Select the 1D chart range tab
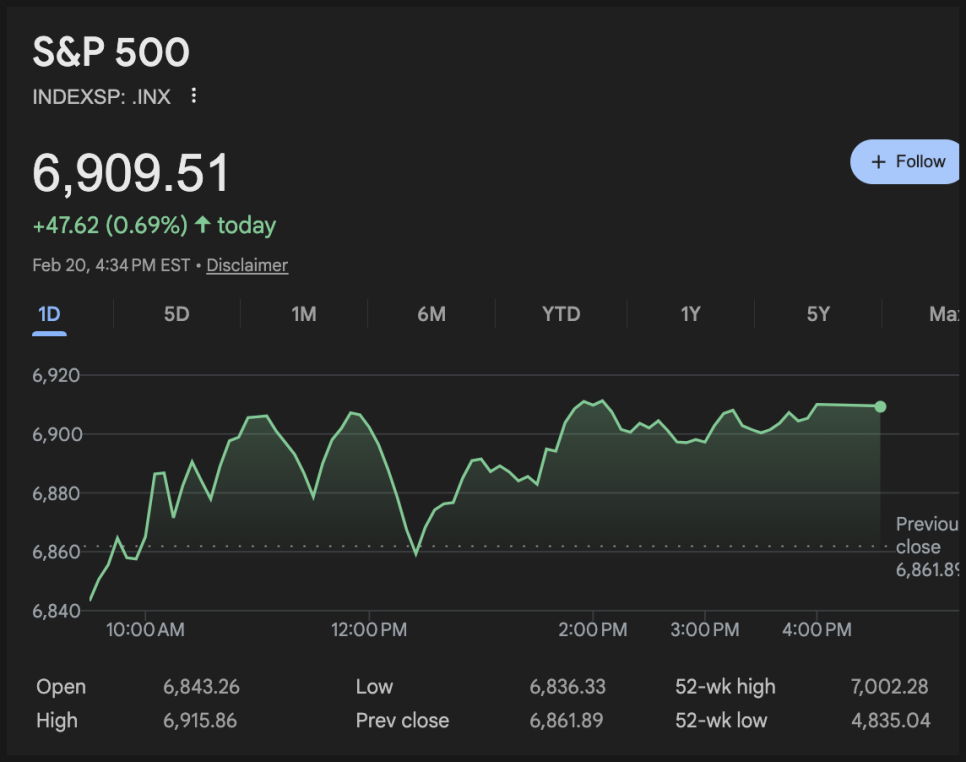Viewport: 966px width, 762px height. point(49,314)
